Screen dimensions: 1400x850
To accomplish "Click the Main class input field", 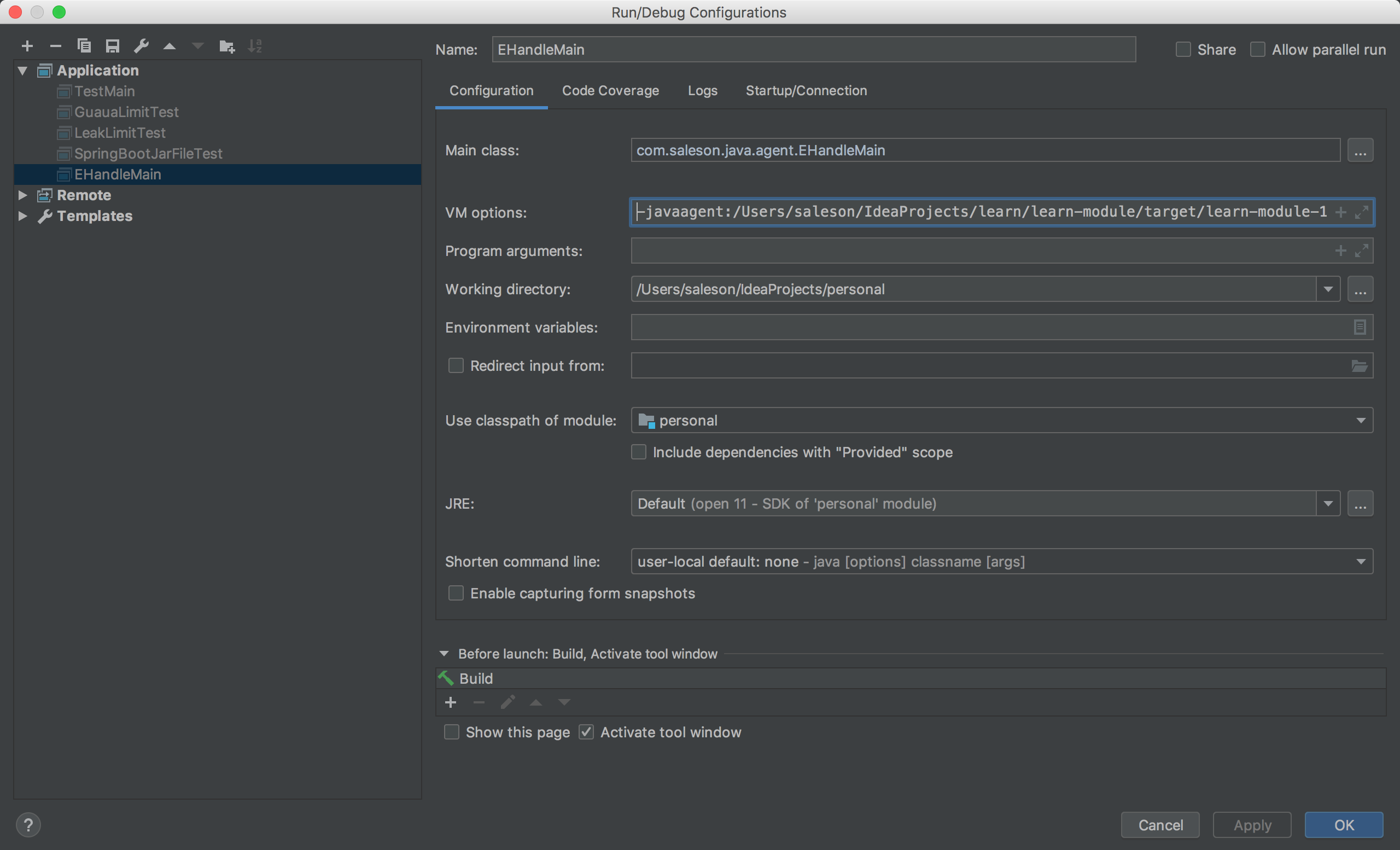I will click(986, 150).
